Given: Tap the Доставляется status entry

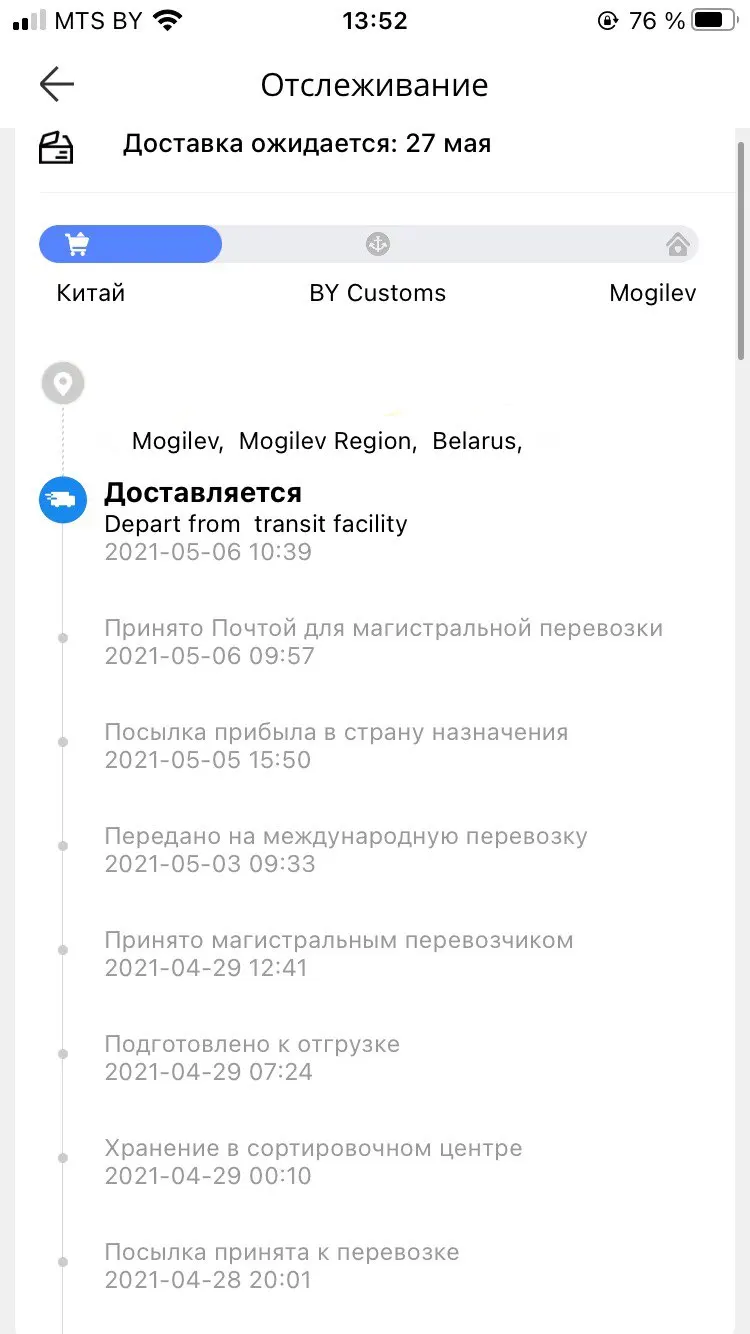Looking at the screenshot, I should 203,493.
